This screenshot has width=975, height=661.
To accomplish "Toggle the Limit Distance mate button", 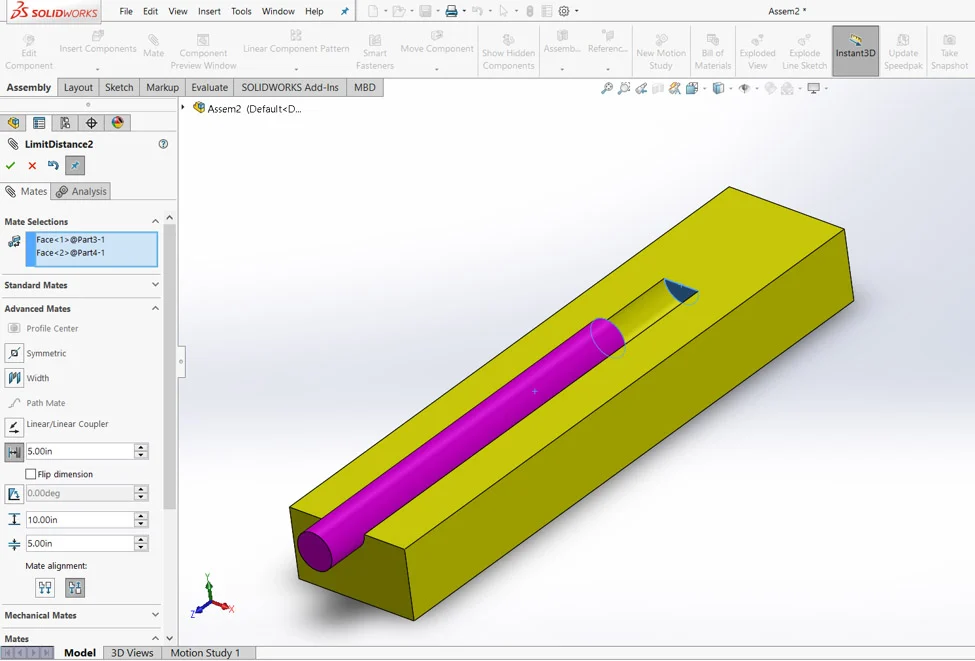I will (14, 451).
